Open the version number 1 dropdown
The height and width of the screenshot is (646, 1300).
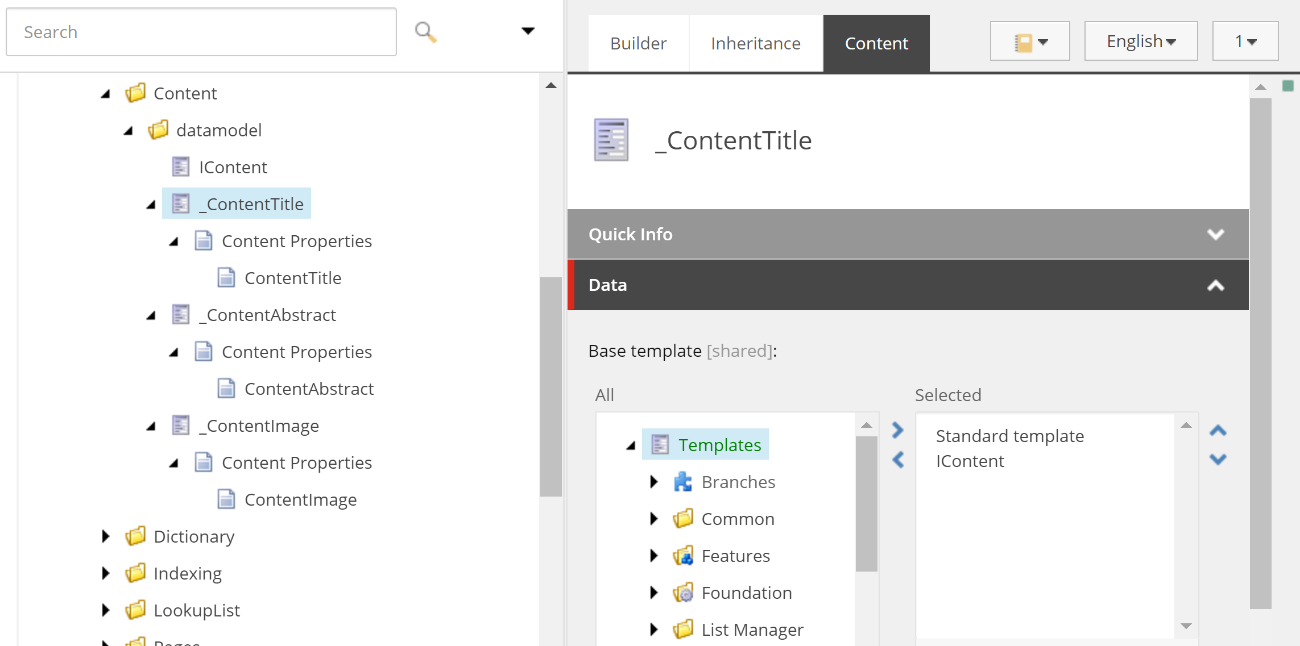coord(1245,40)
